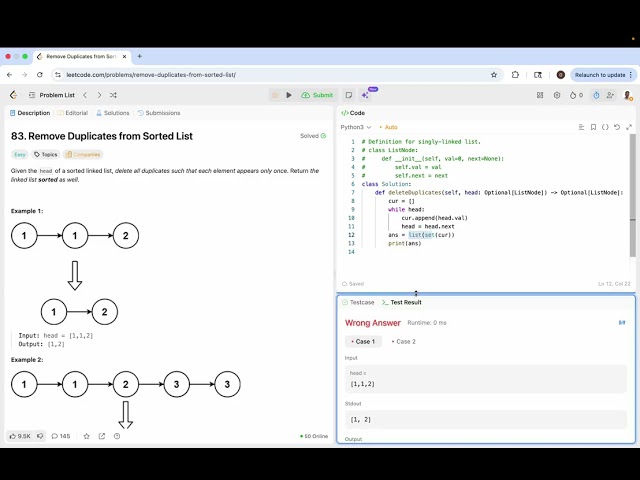
Task: Open the notes icon beside Submit
Action: tap(349, 95)
